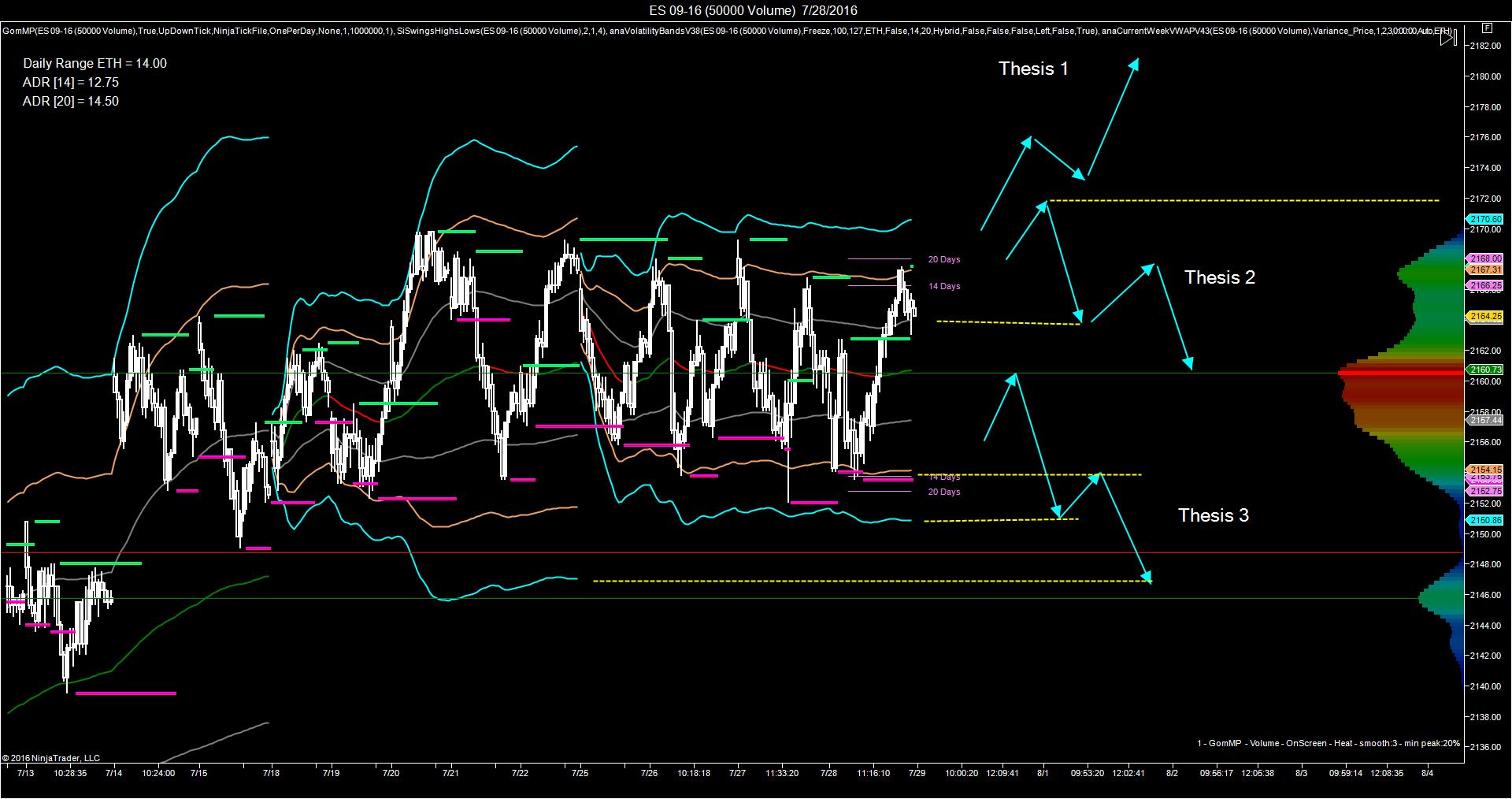Click the 2162.00 price axis label
1512x799 pixels.
1485,351
